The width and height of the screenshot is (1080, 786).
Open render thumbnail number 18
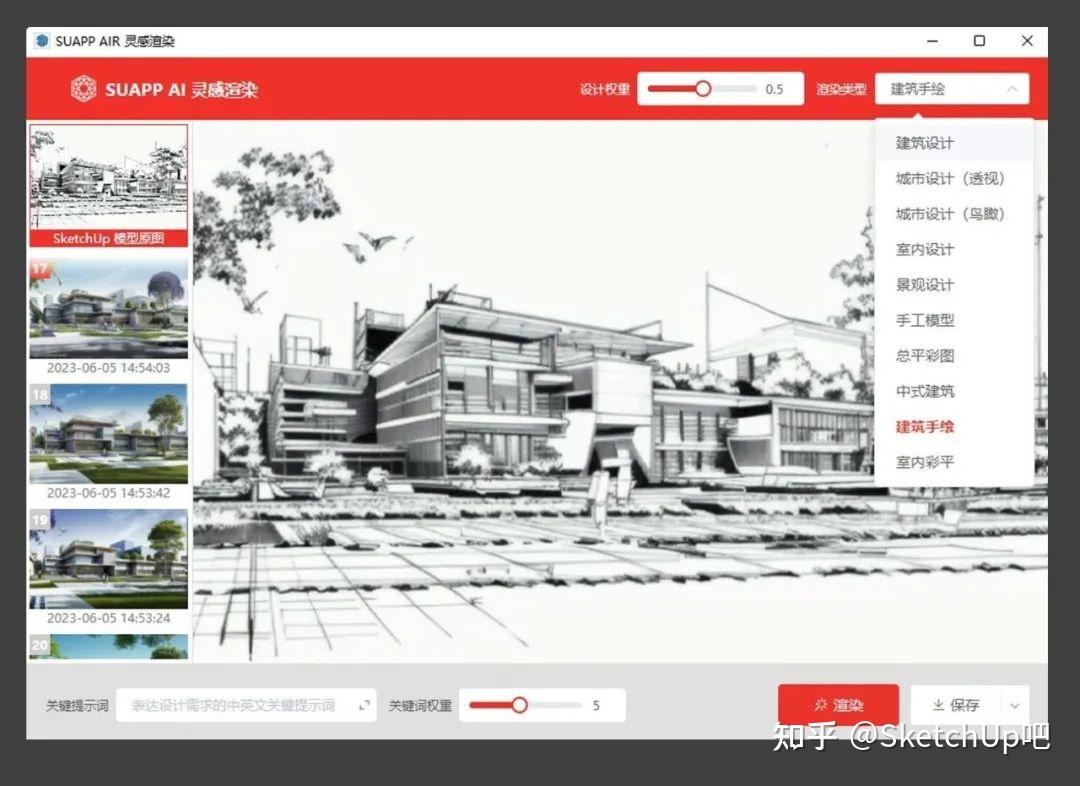click(108, 433)
